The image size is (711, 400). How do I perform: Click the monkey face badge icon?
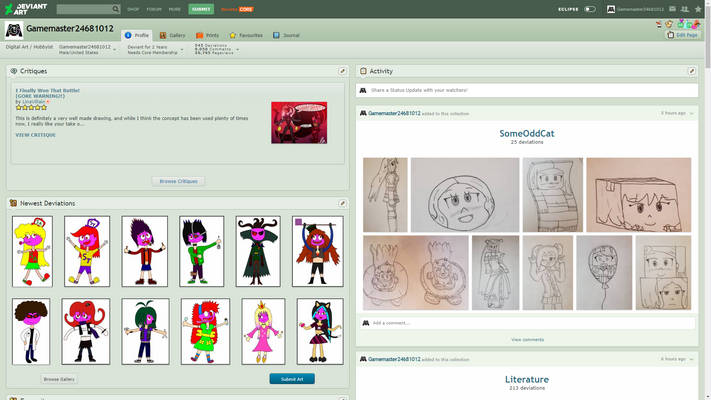pyautogui.click(x=669, y=24)
